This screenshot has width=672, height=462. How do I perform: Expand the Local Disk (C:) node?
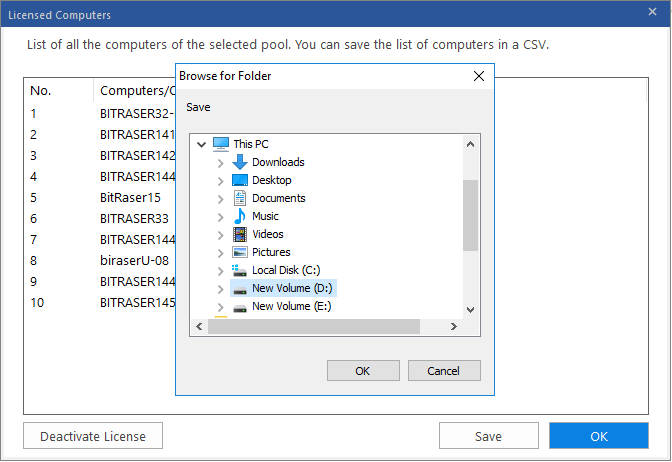click(x=220, y=271)
